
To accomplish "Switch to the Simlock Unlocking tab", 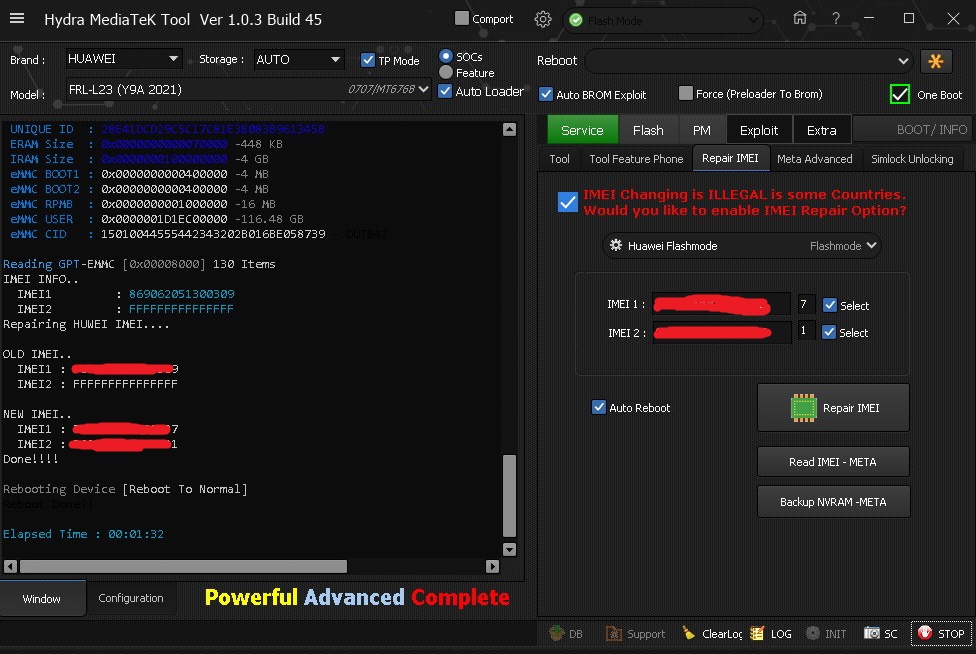I will (911, 158).
